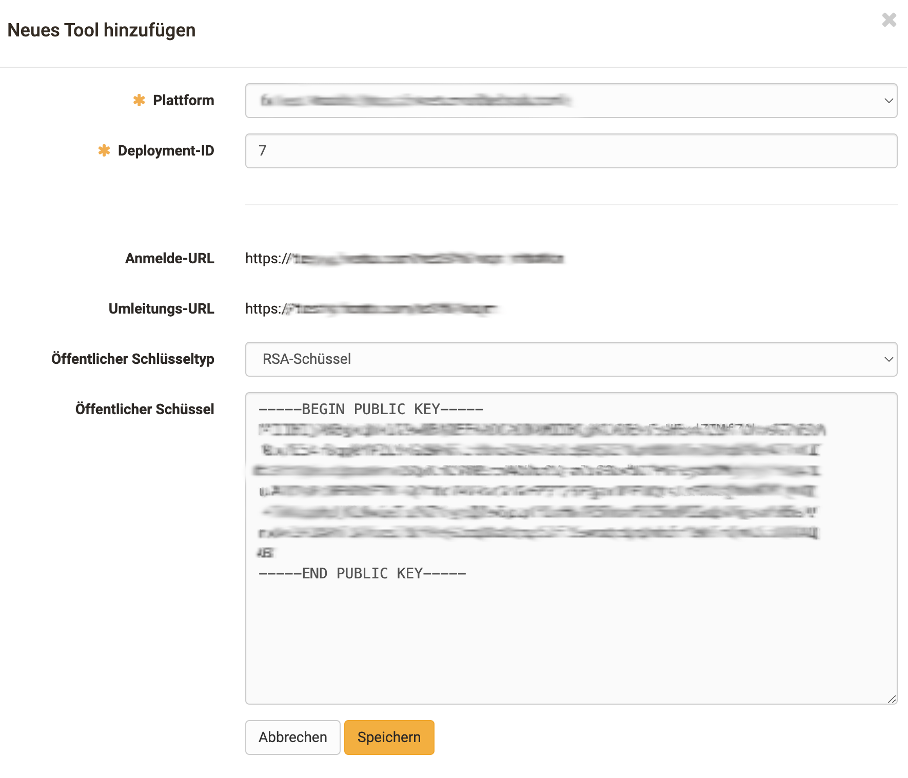Select the Umleitungs-URL https value text

coord(371,309)
